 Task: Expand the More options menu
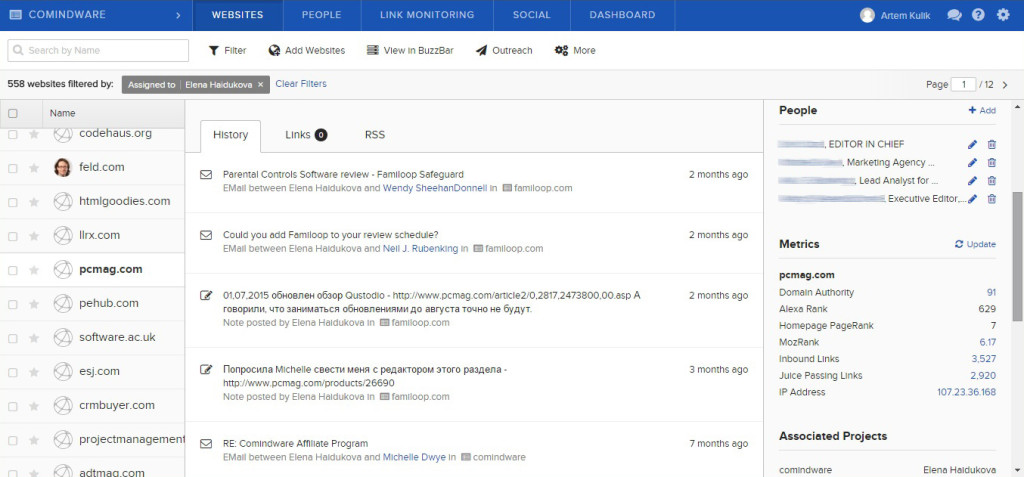(x=575, y=50)
